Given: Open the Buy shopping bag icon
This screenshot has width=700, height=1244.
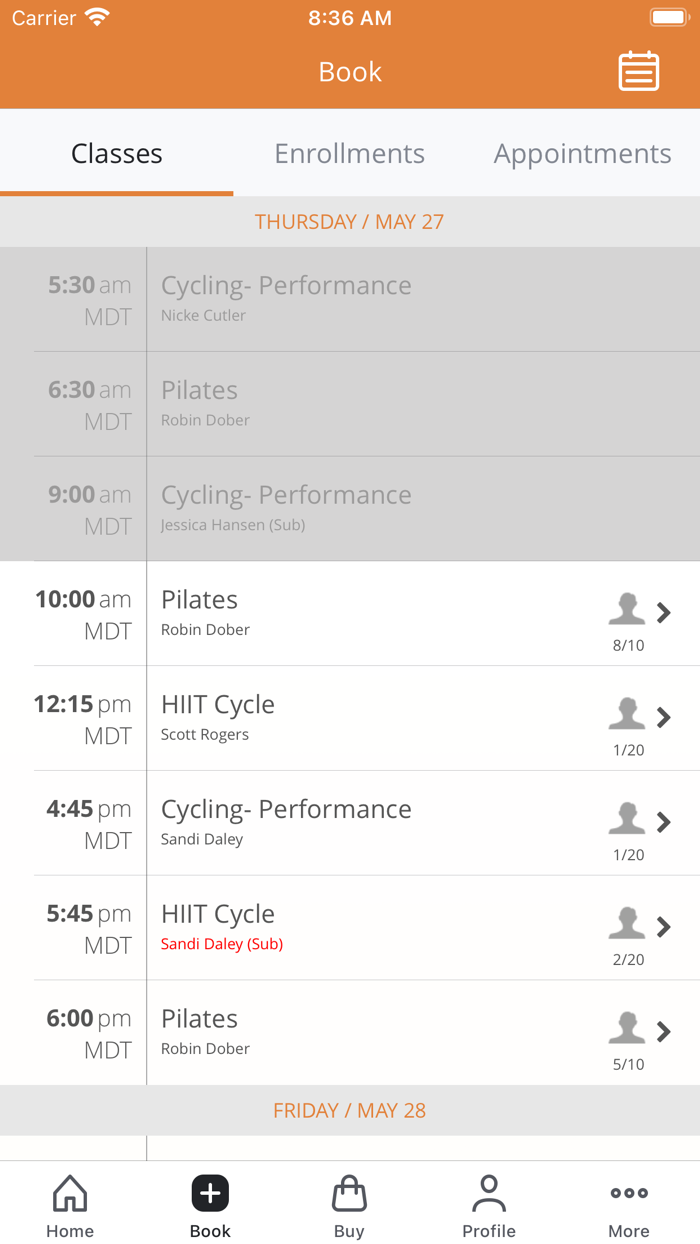Looking at the screenshot, I should click(x=349, y=1193).
